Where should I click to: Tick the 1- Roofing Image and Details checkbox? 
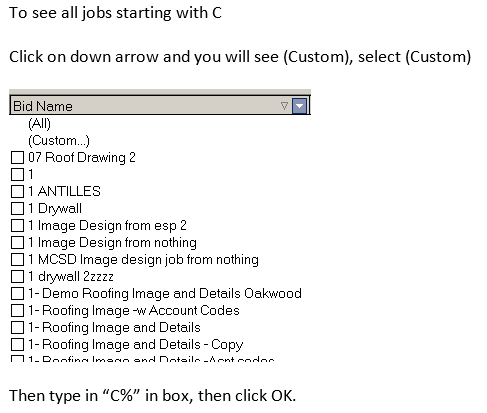[x=17, y=328]
